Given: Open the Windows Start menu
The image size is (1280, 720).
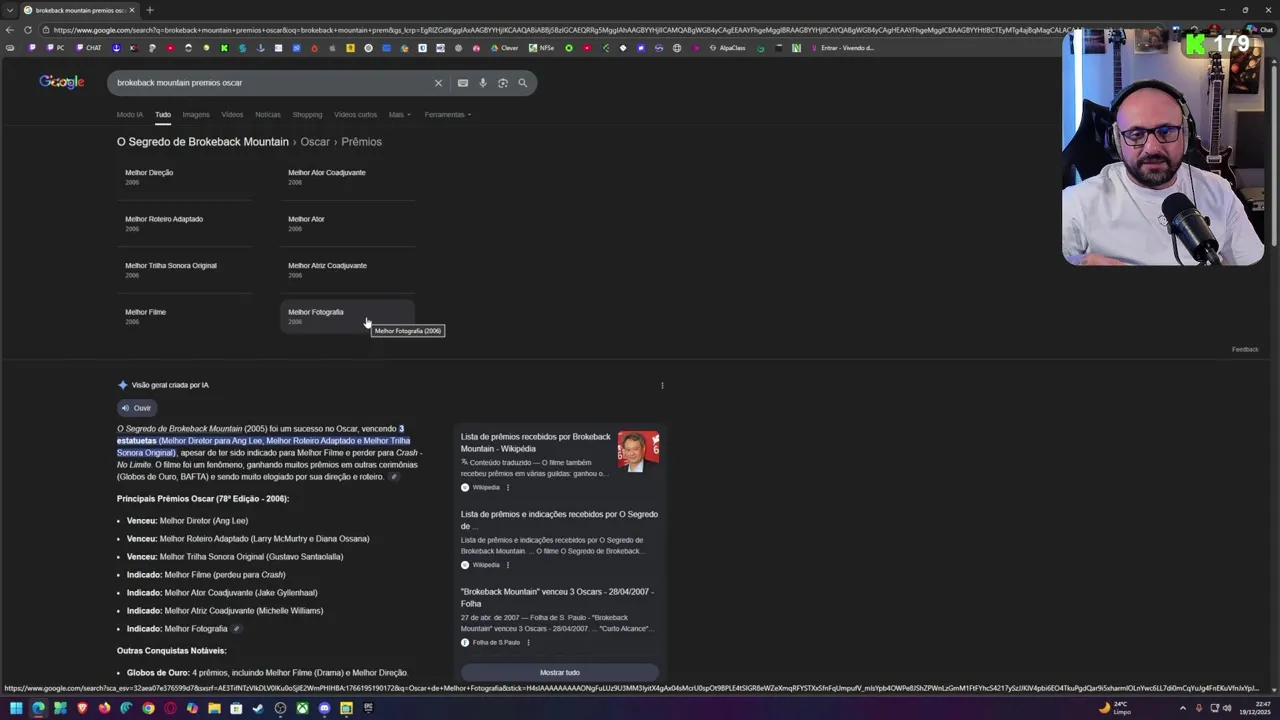Looking at the screenshot, I should click(16, 708).
